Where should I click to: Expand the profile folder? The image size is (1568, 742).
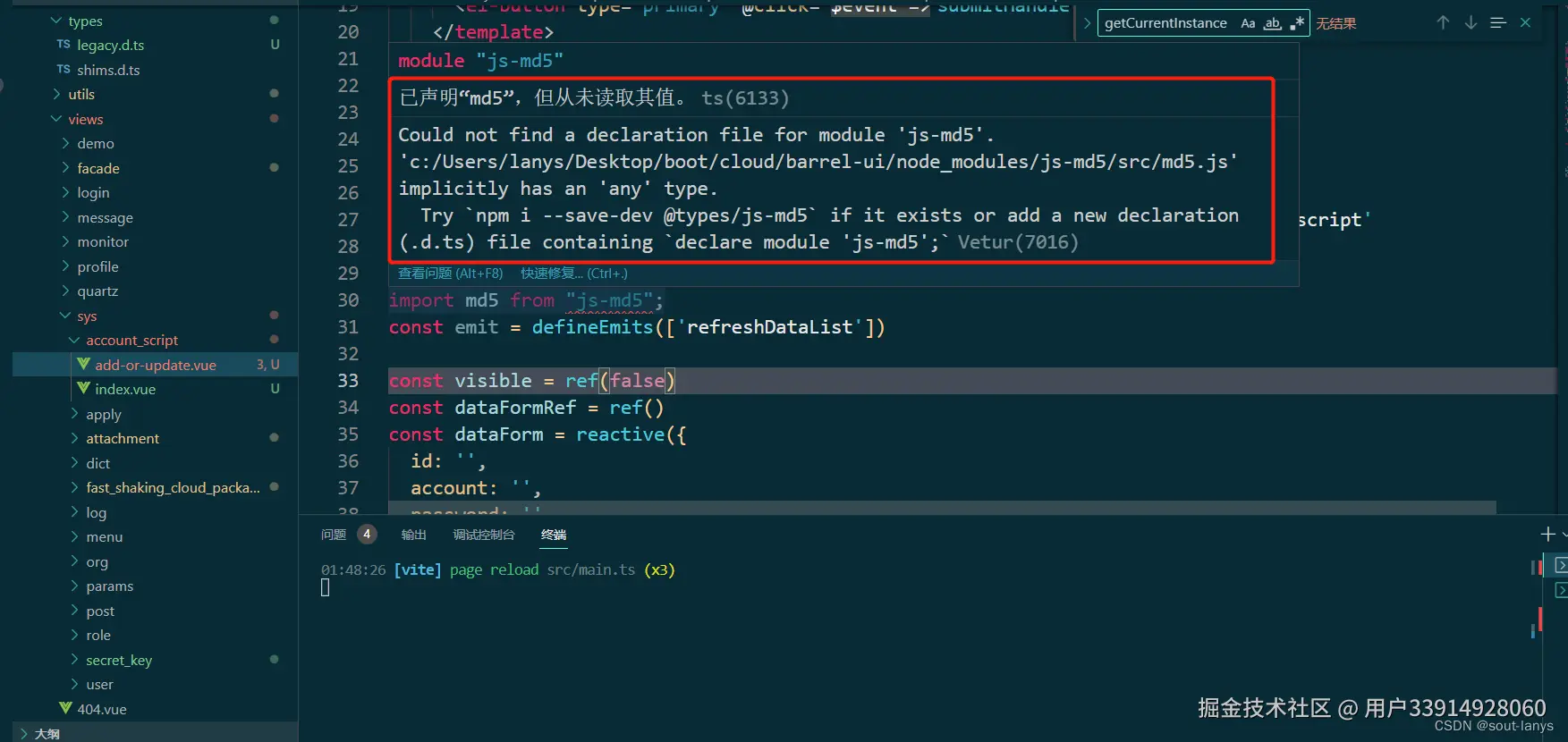click(x=97, y=266)
